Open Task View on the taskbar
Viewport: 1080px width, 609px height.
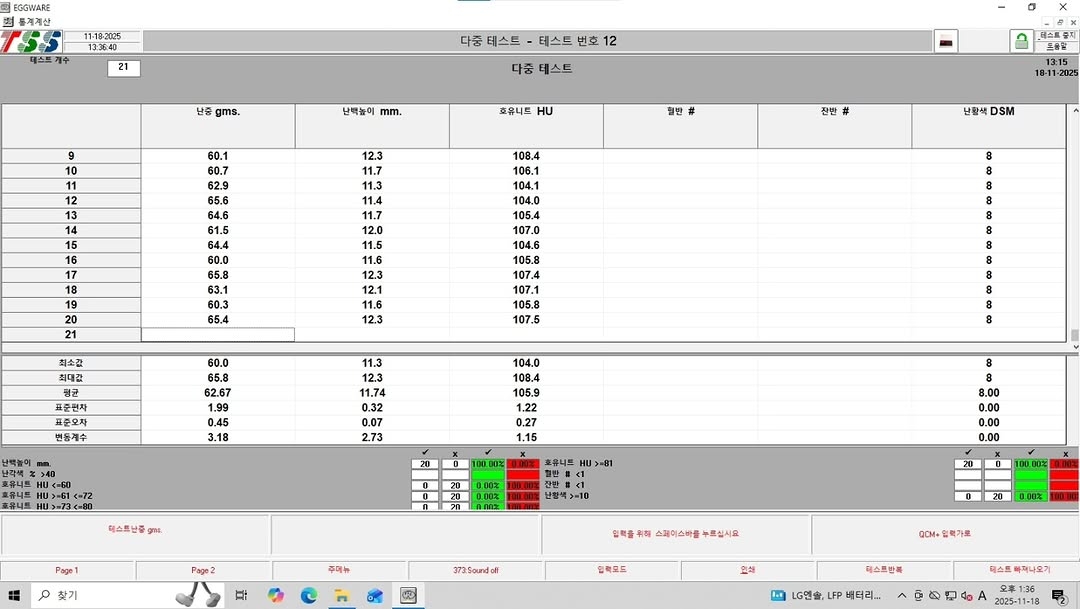(241, 595)
